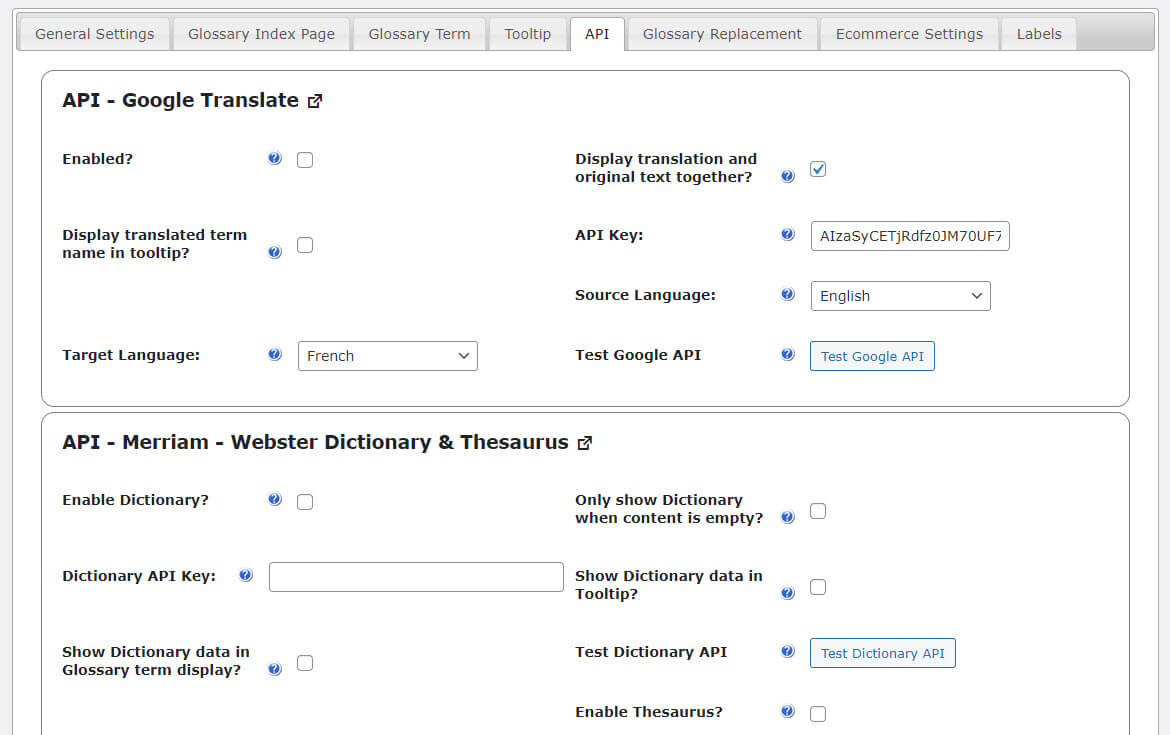Run the Test Dictionary API action
The image size is (1170, 735).
883,653
